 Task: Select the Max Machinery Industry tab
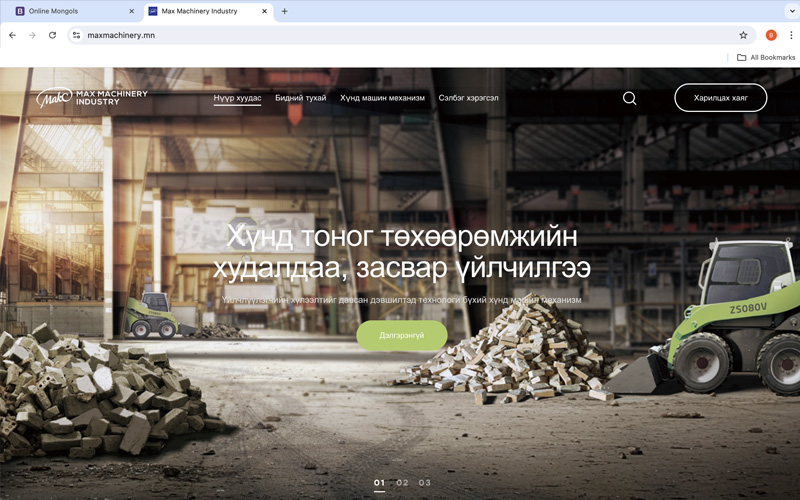[208, 11]
